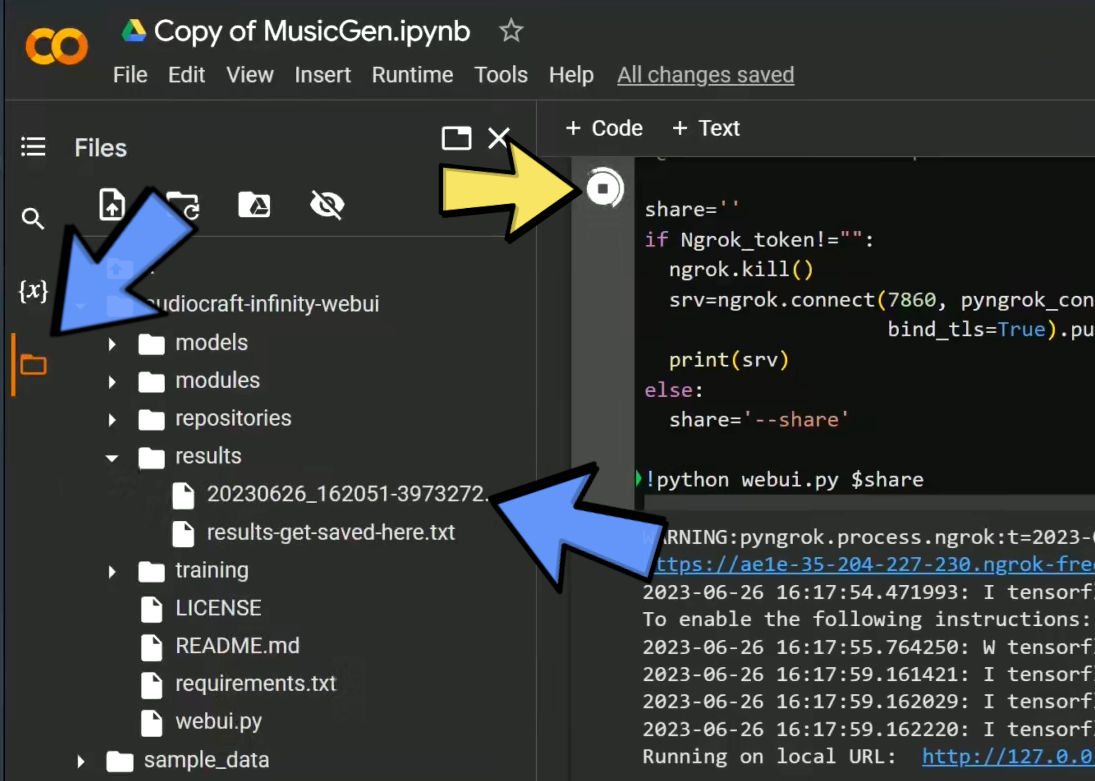Image resolution: width=1095 pixels, height=781 pixels.
Task: Click the notebook title Copy of MusicGen.ipynb
Action: [311, 31]
